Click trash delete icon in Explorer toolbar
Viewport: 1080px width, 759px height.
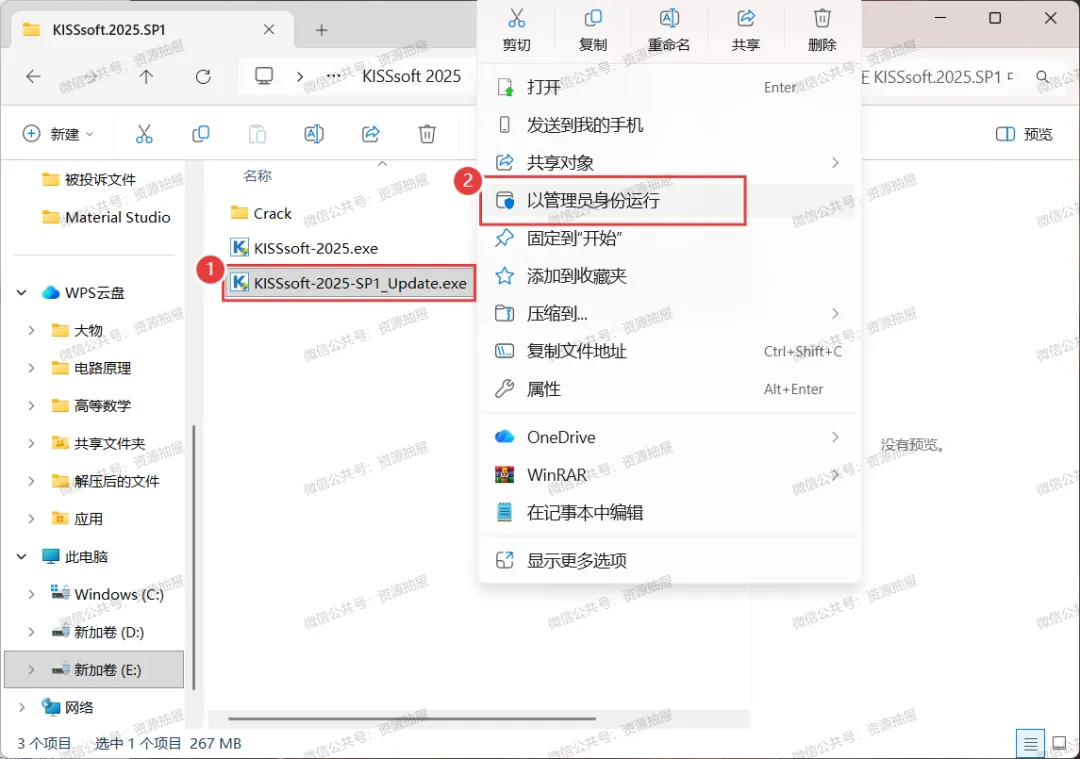tap(427, 134)
